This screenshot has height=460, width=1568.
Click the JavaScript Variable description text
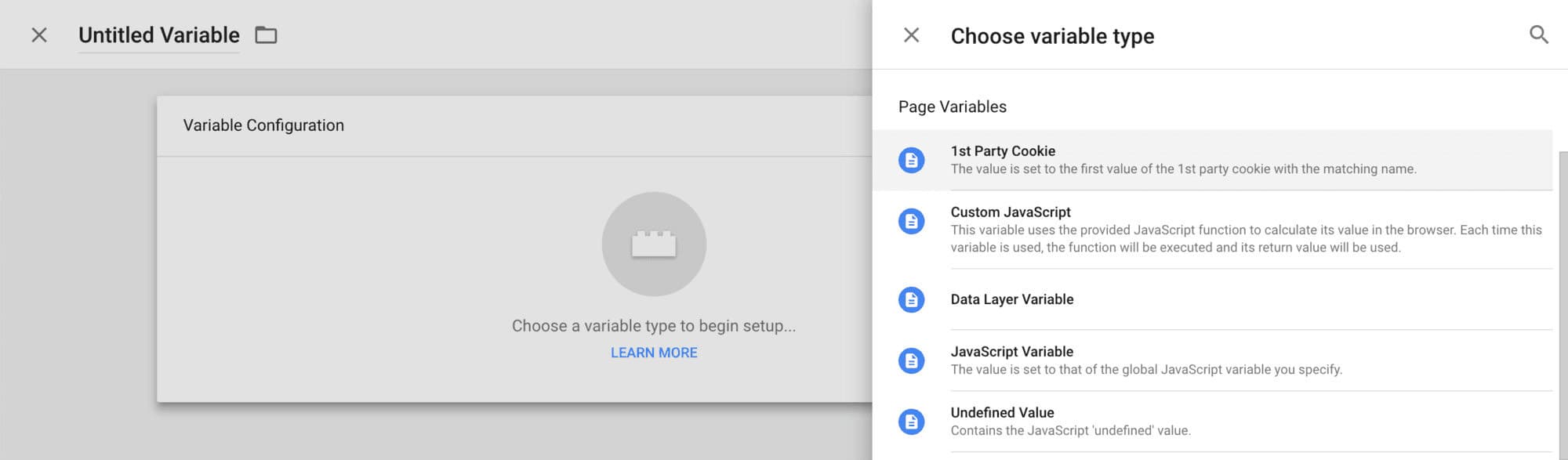1146,370
